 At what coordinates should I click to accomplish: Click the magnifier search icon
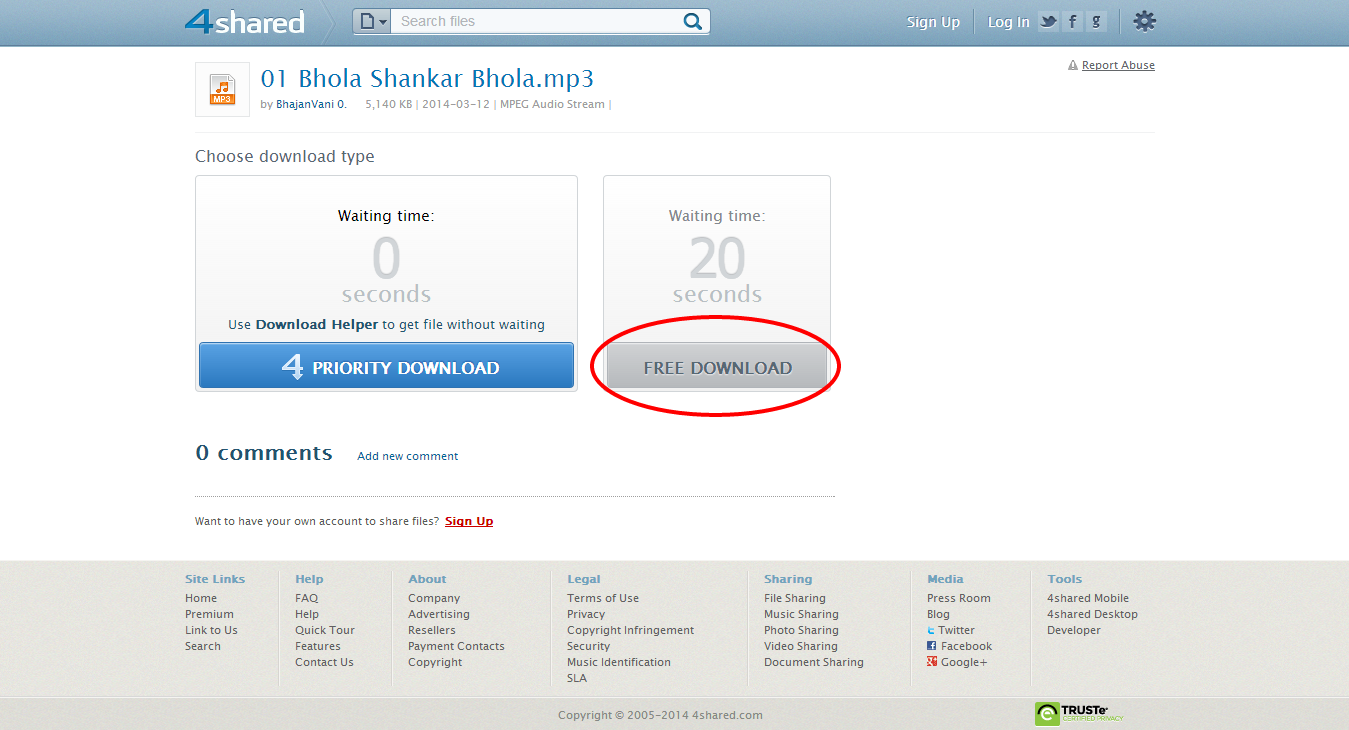tap(693, 21)
